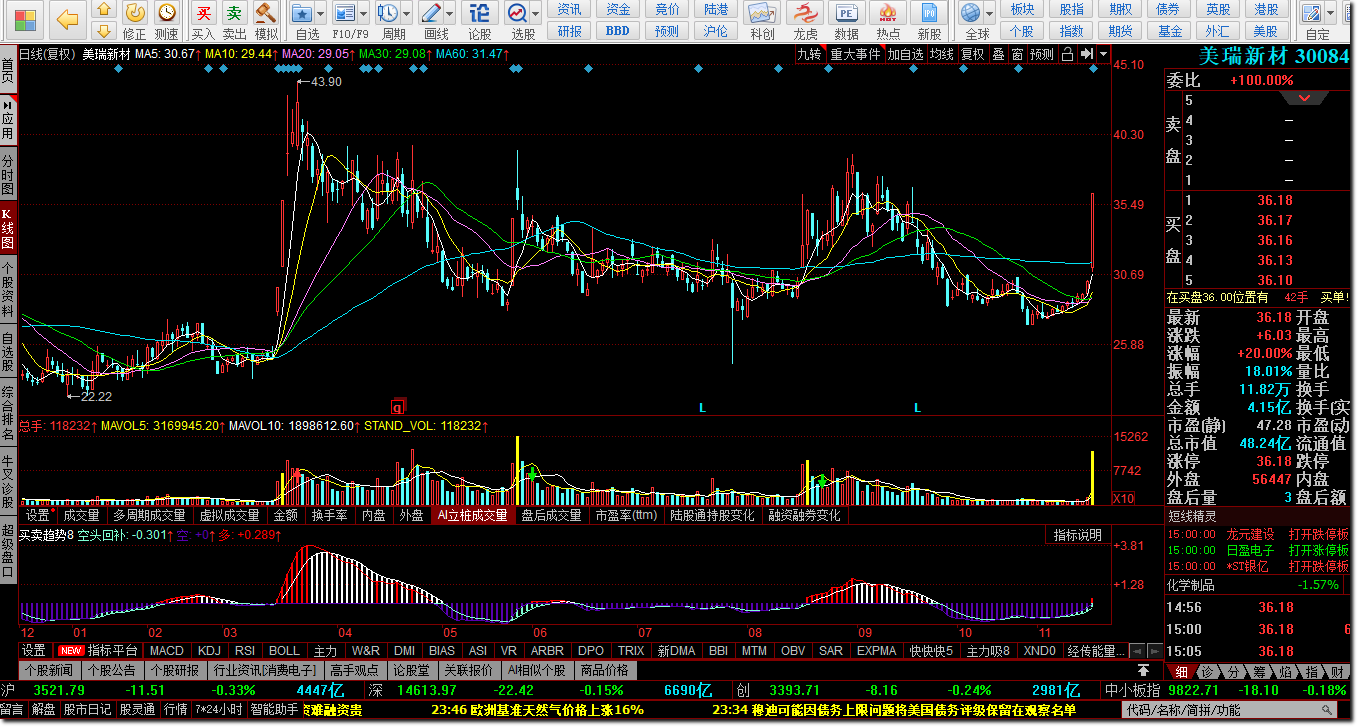
Task: Click the 智能助手 status bar button
Action: [x=275, y=710]
